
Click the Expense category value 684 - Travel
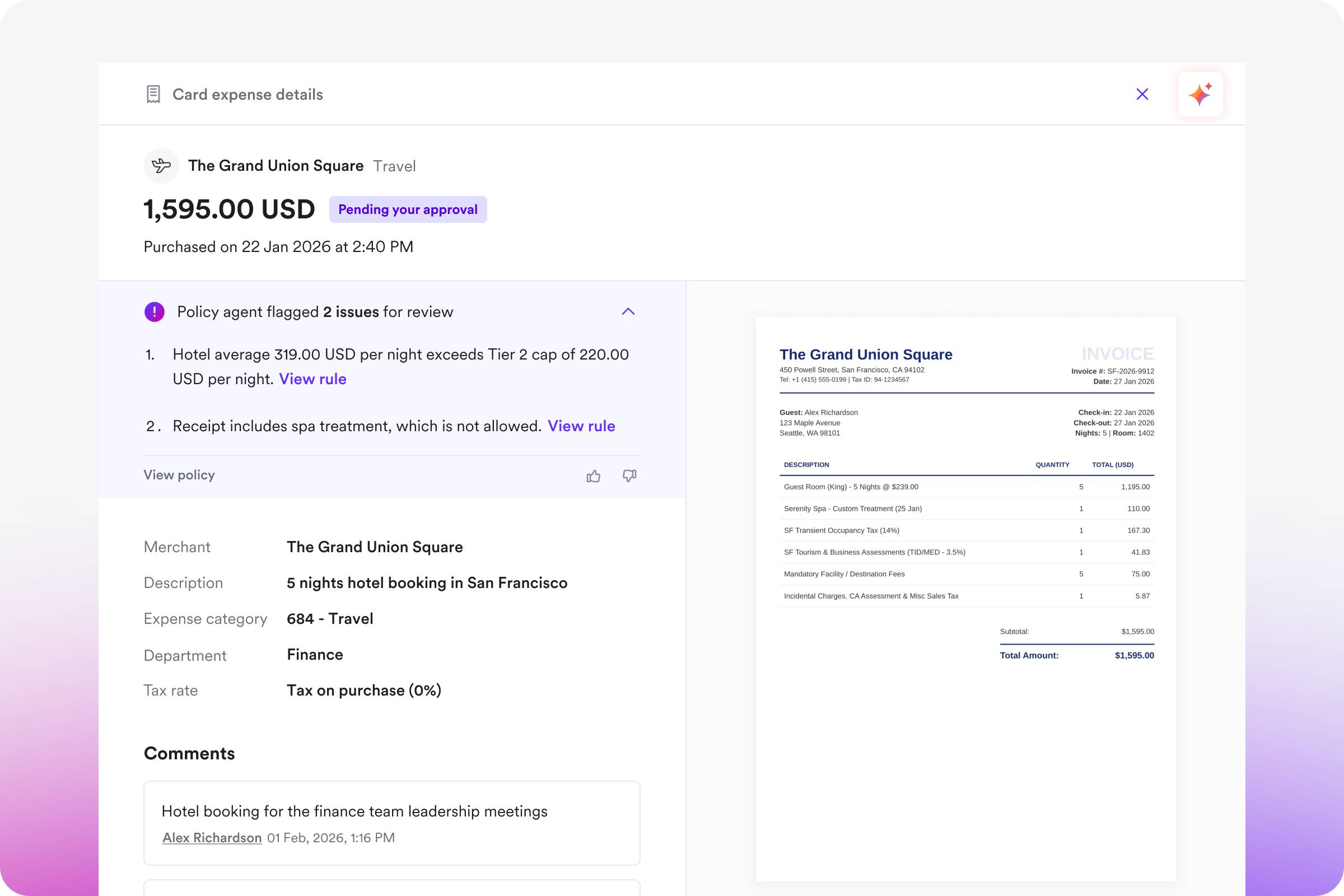click(330, 619)
